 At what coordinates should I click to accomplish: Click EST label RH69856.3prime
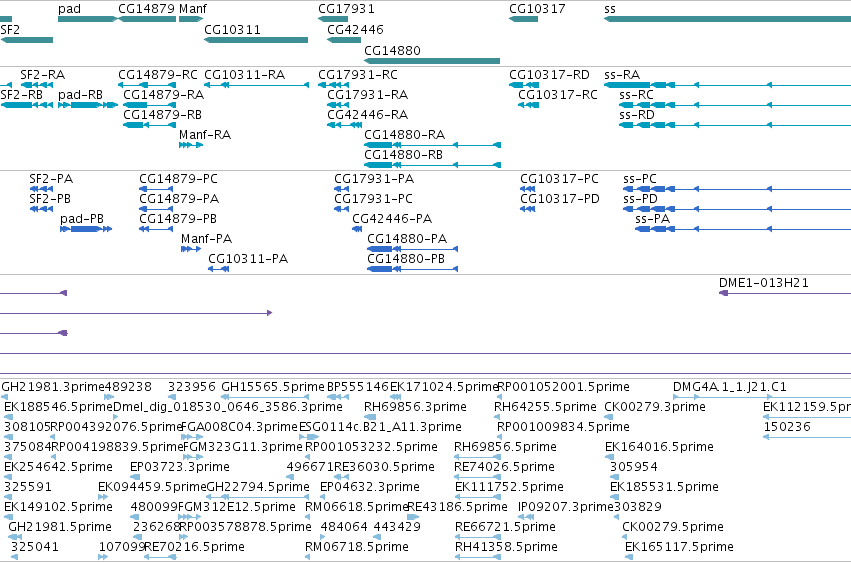415,407
